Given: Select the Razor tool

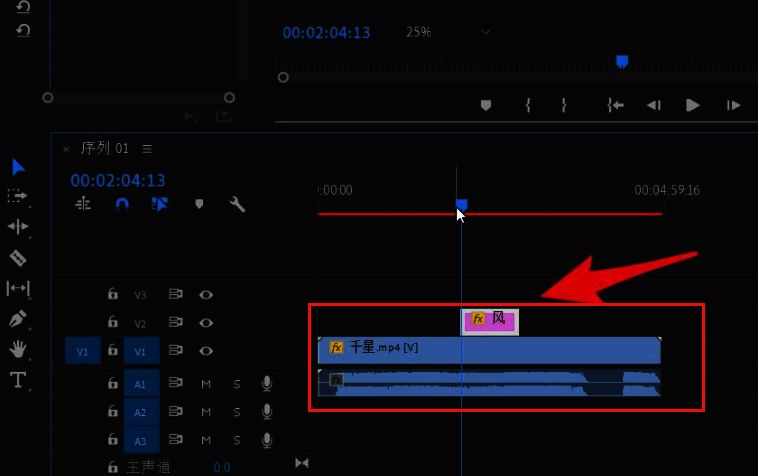Looking at the screenshot, I should coord(18,258).
